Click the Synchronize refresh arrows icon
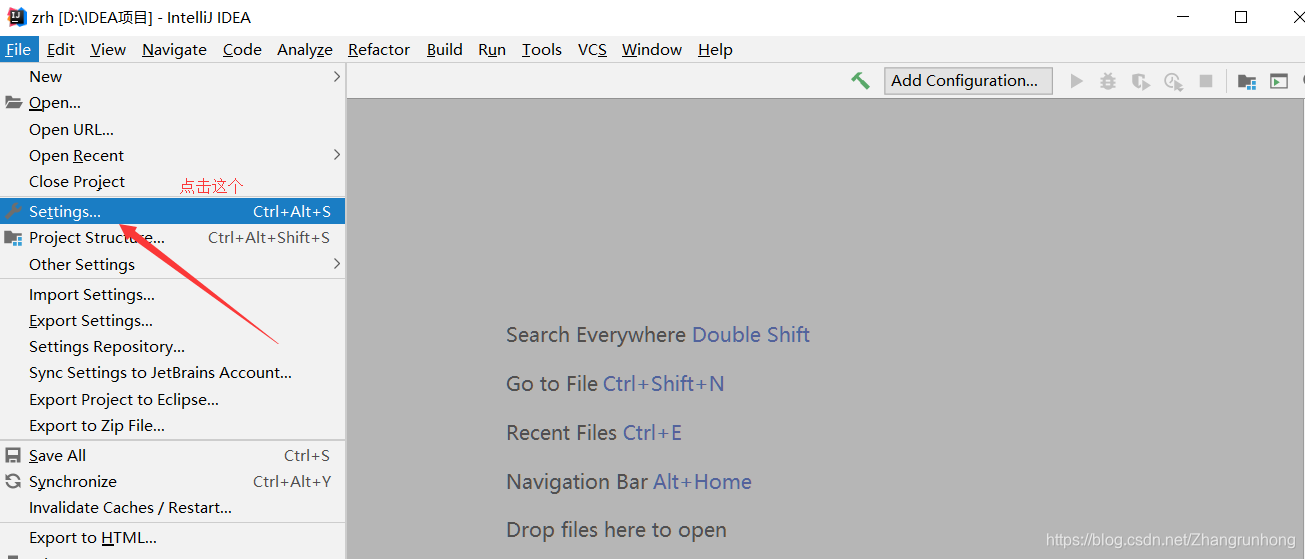 click(13, 481)
